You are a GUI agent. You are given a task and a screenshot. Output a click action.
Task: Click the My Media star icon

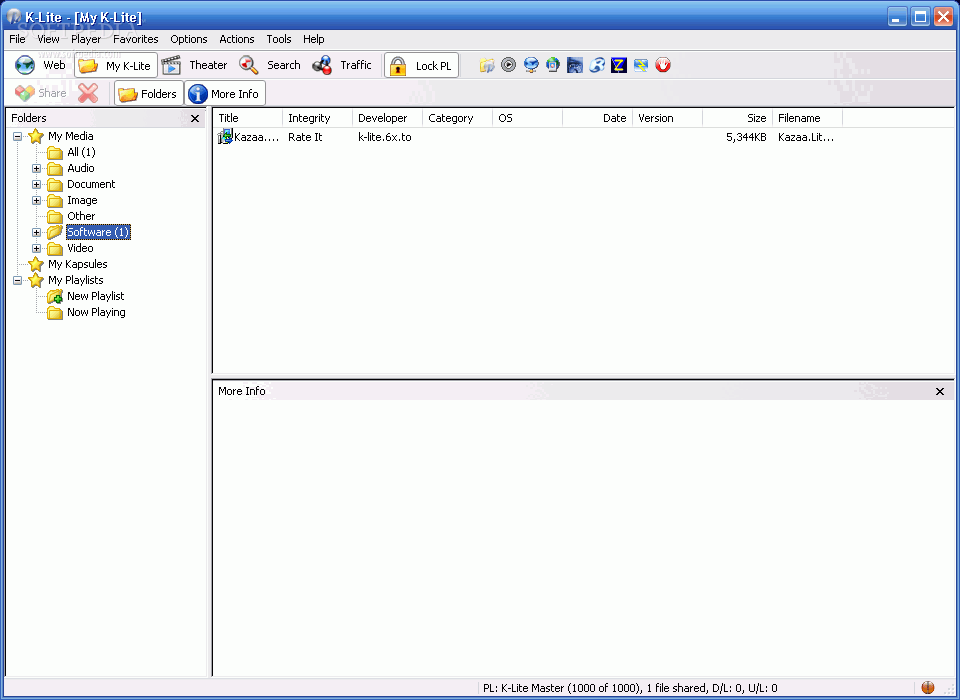coord(36,136)
